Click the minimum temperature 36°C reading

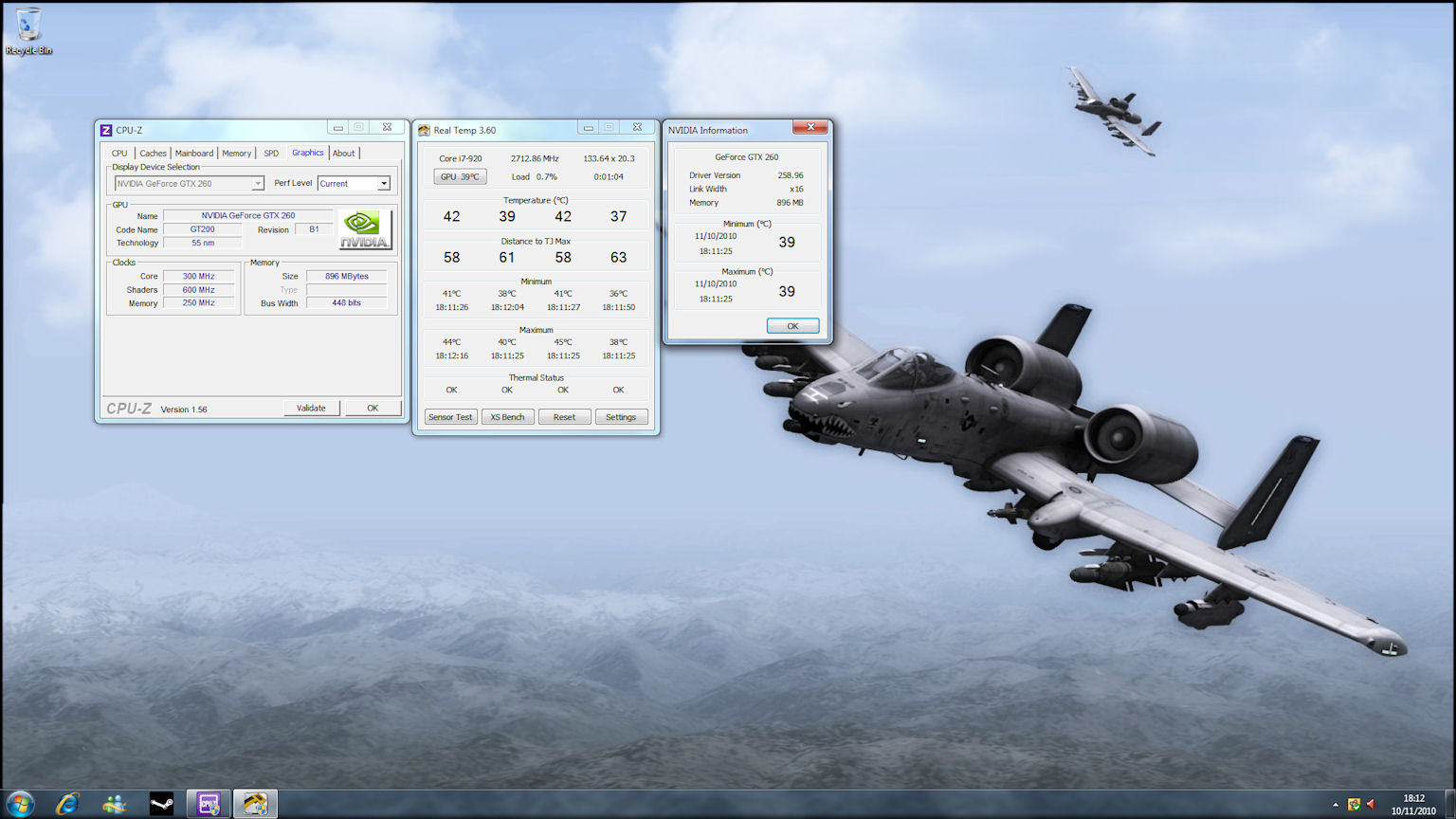click(618, 294)
